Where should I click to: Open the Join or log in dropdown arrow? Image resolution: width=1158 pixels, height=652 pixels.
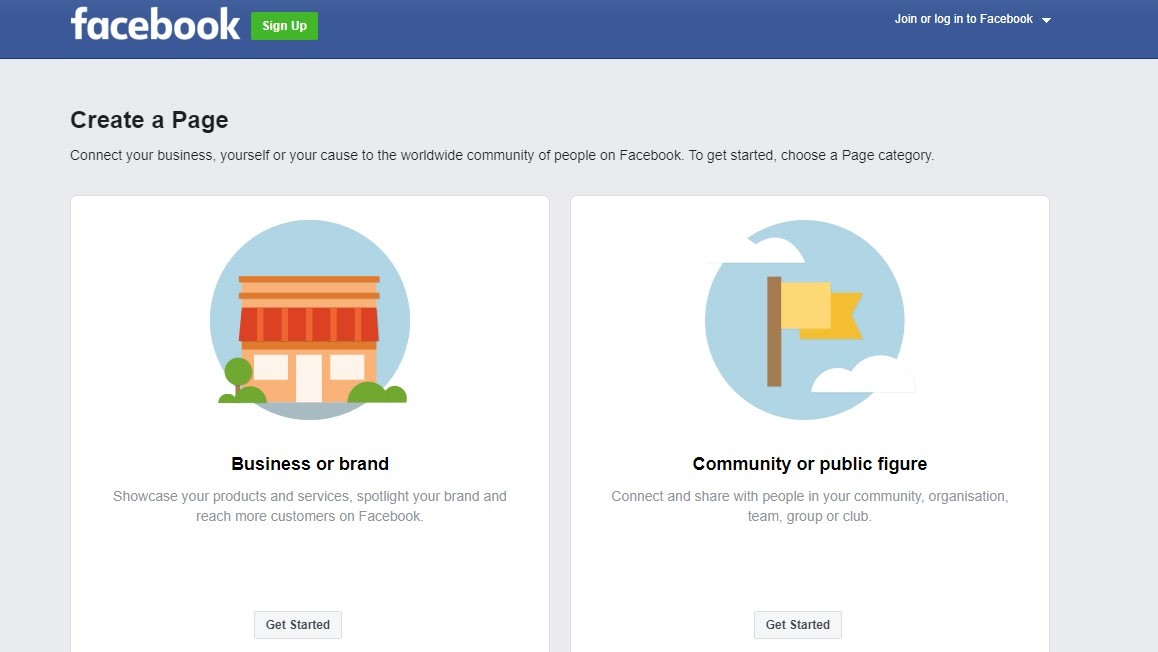pos(1046,20)
